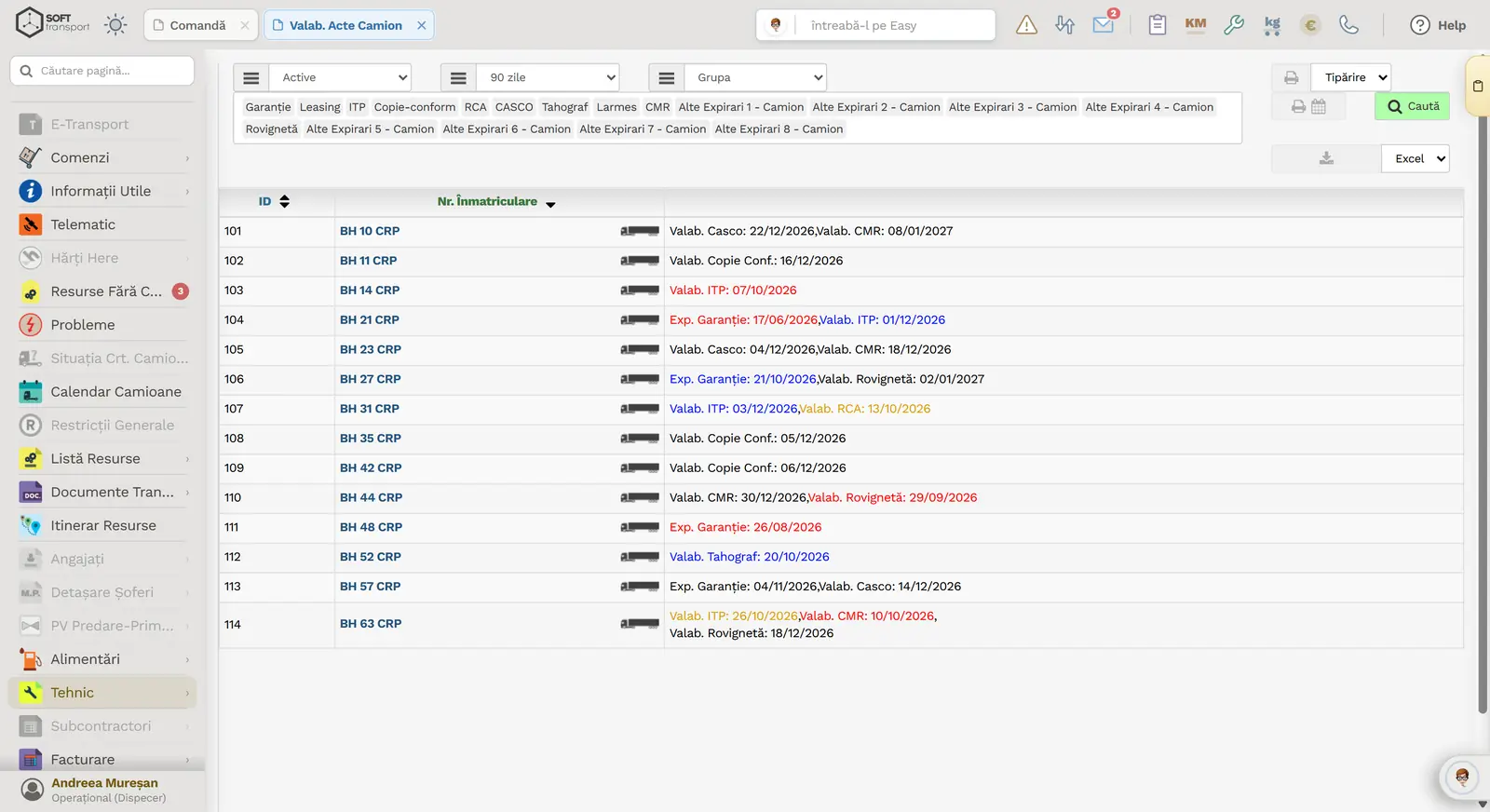Switch to the Comandă tab
This screenshot has height=812, width=1490.
(199, 25)
